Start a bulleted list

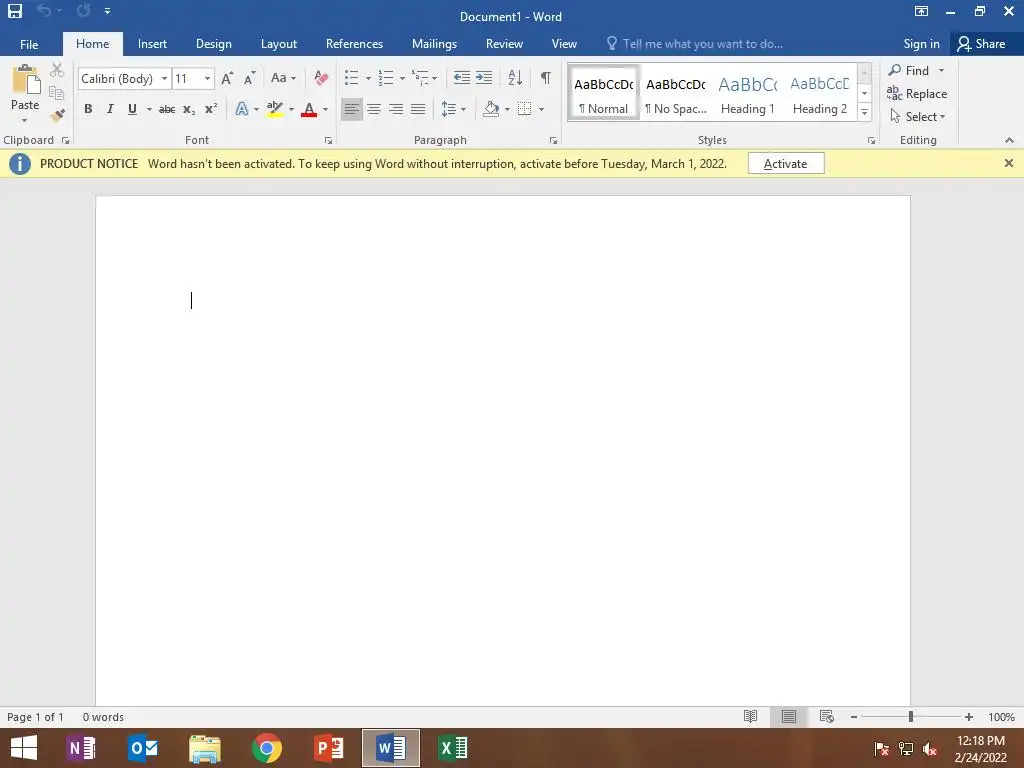[351, 78]
